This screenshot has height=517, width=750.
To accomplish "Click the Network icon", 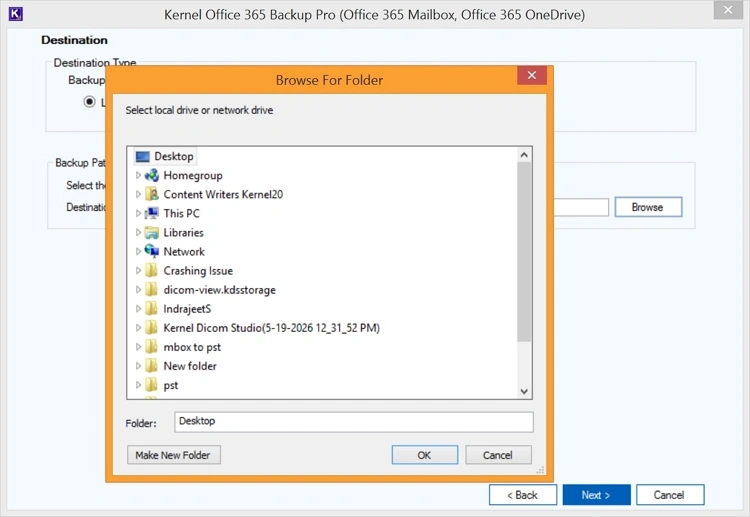I will pos(152,251).
